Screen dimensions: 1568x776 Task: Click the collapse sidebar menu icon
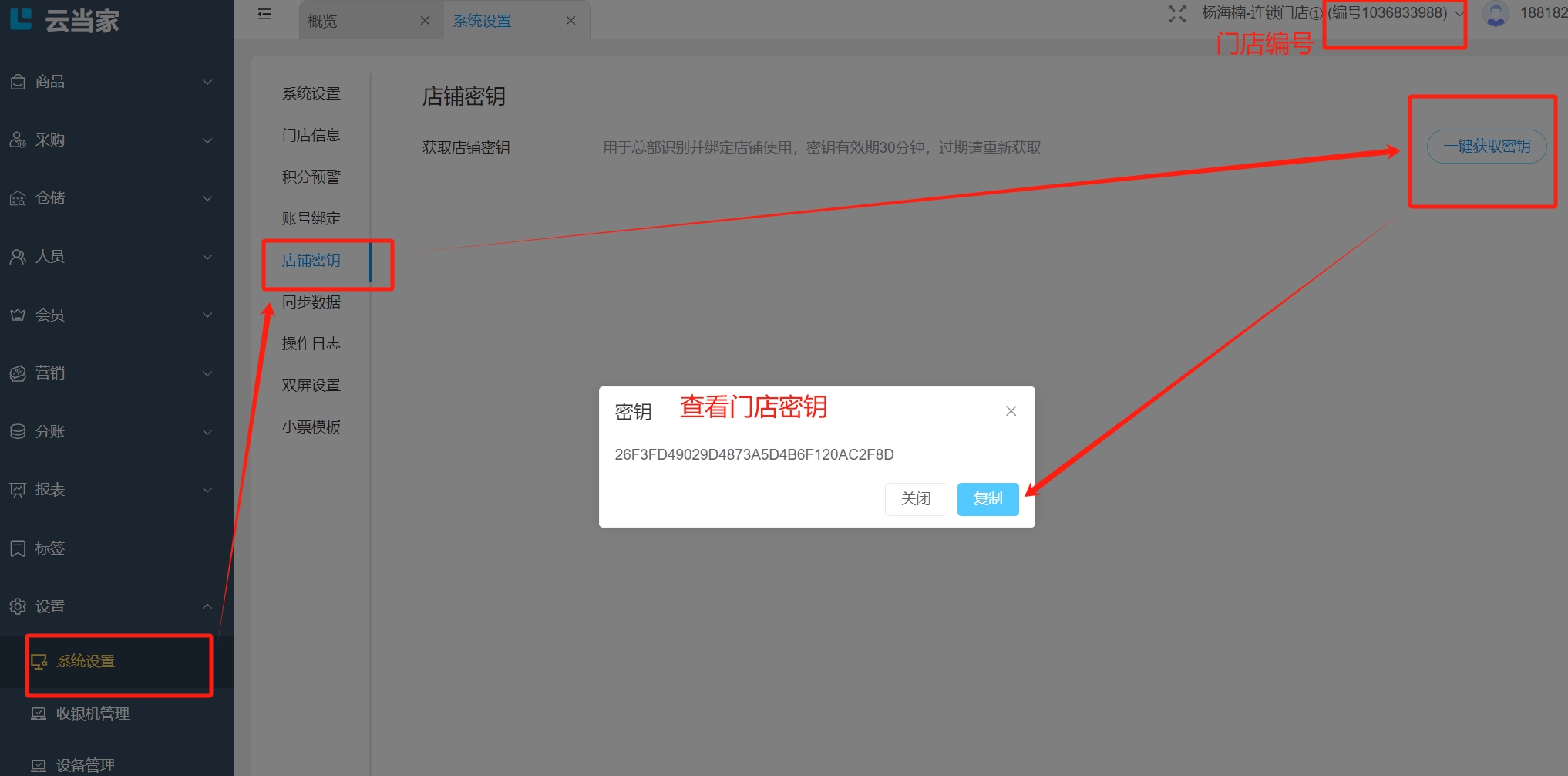264,14
